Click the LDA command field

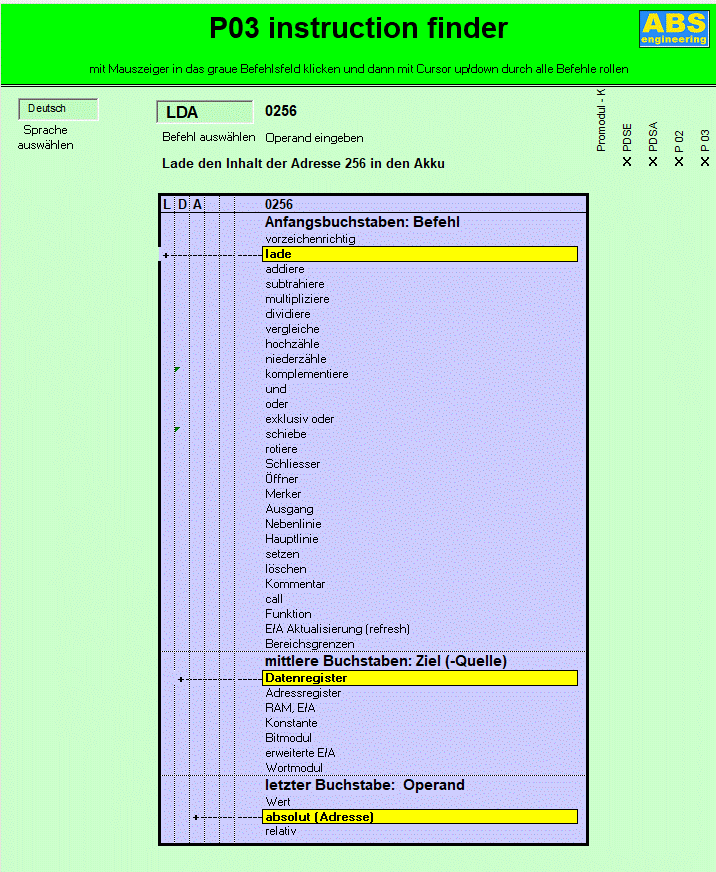[x=205, y=112]
